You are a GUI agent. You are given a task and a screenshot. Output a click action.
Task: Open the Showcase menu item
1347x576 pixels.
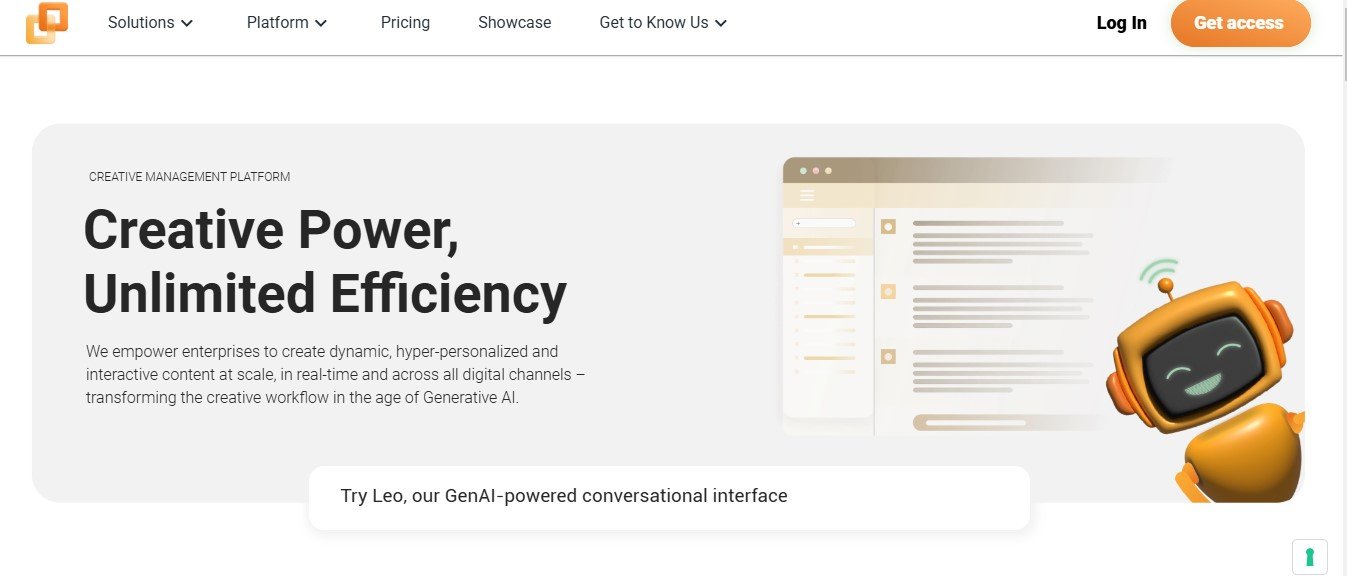[x=514, y=22]
